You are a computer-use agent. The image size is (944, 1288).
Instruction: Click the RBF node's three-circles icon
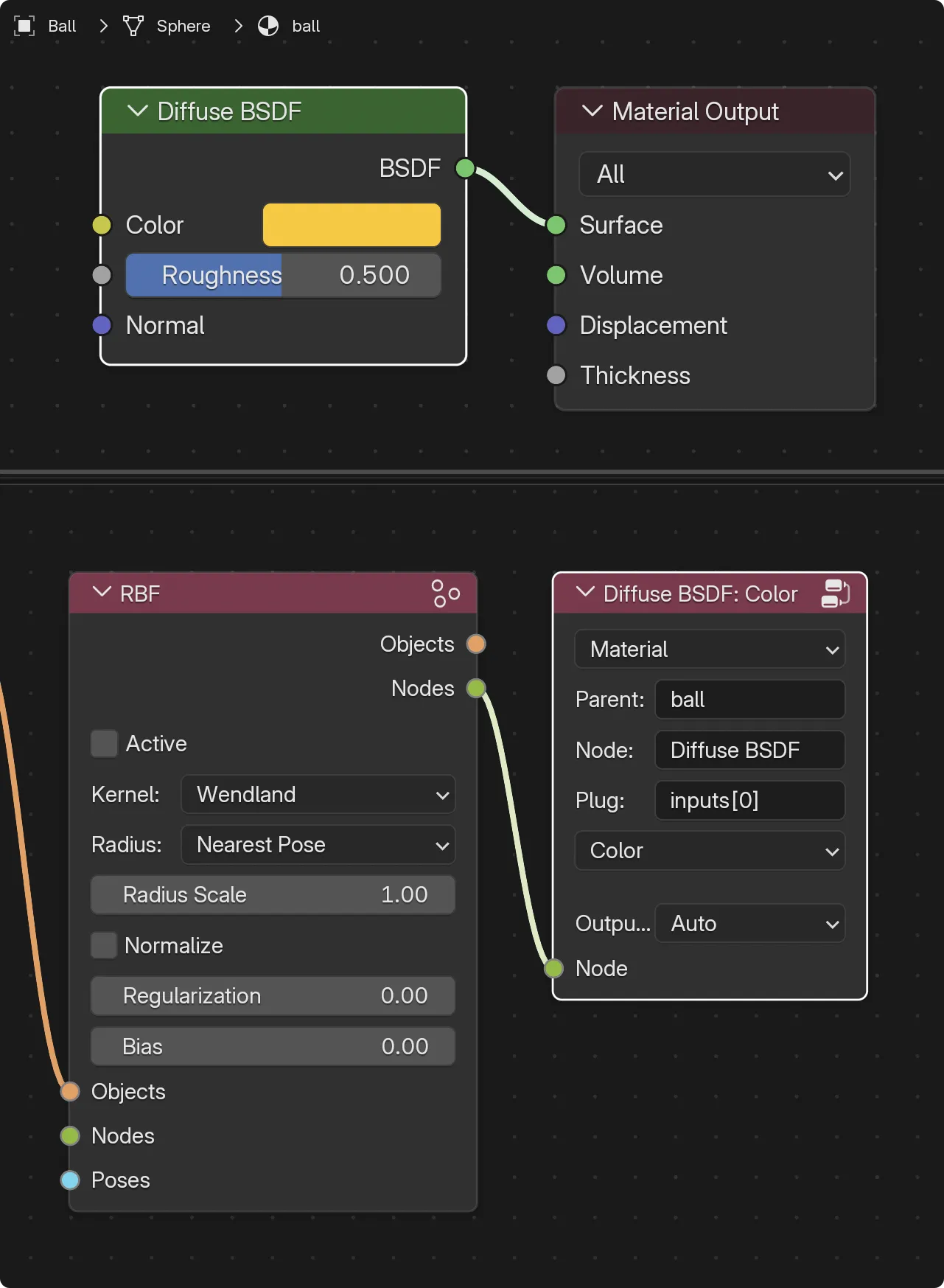pyautogui.click(x=446, y=593)
